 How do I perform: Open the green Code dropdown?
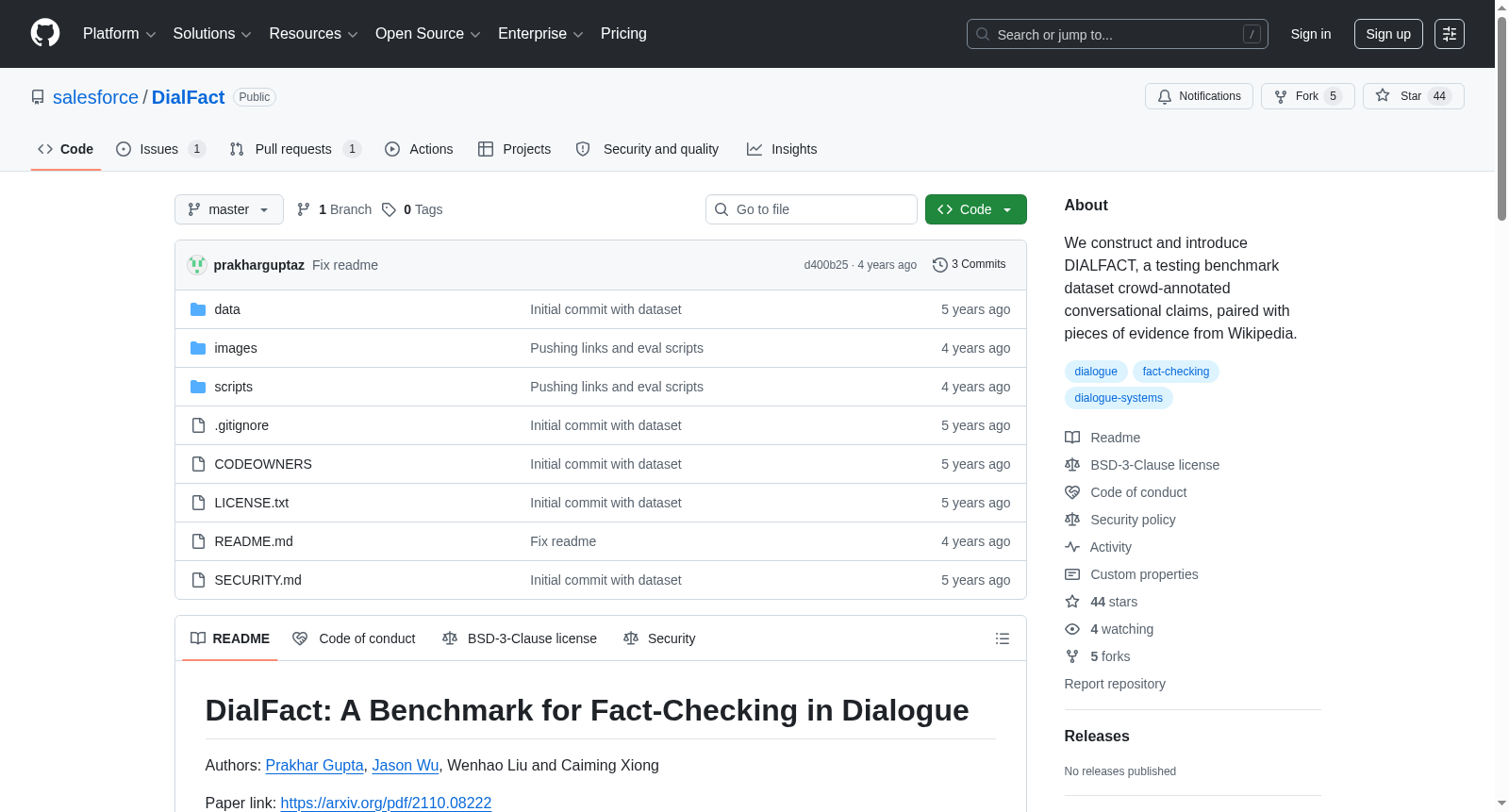976,209
